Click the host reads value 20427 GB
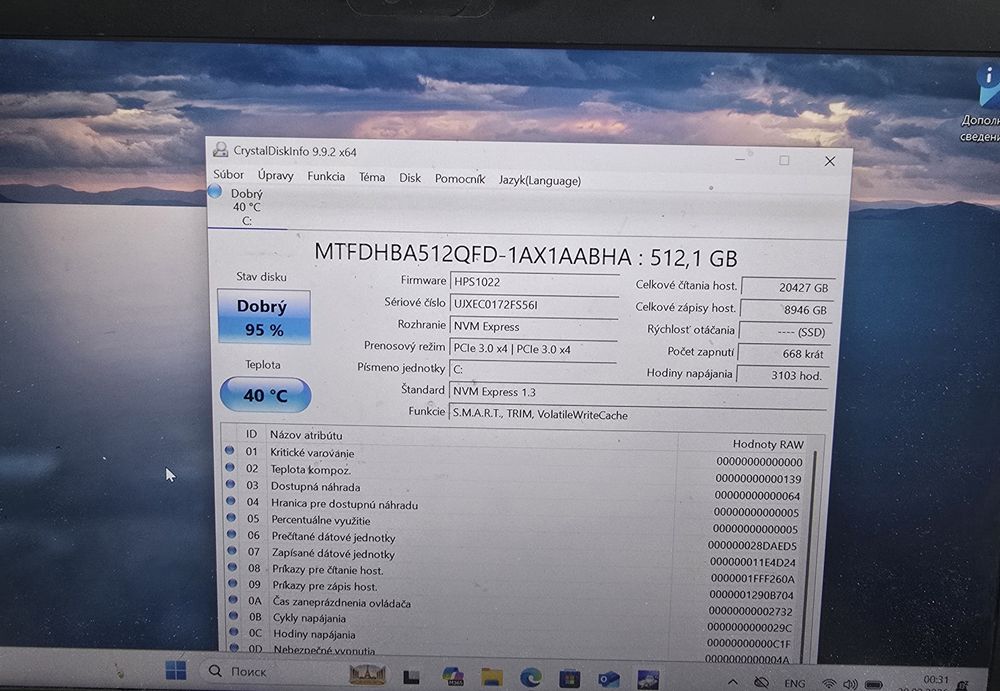This screenshot has height=691, width=1000. pyautogui.click(x=787, y=287)
